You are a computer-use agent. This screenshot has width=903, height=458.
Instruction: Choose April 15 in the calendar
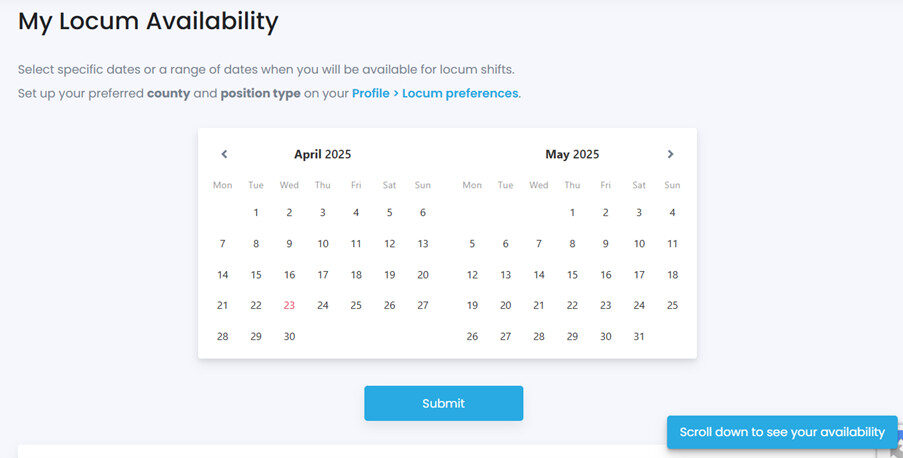[256, 274]
